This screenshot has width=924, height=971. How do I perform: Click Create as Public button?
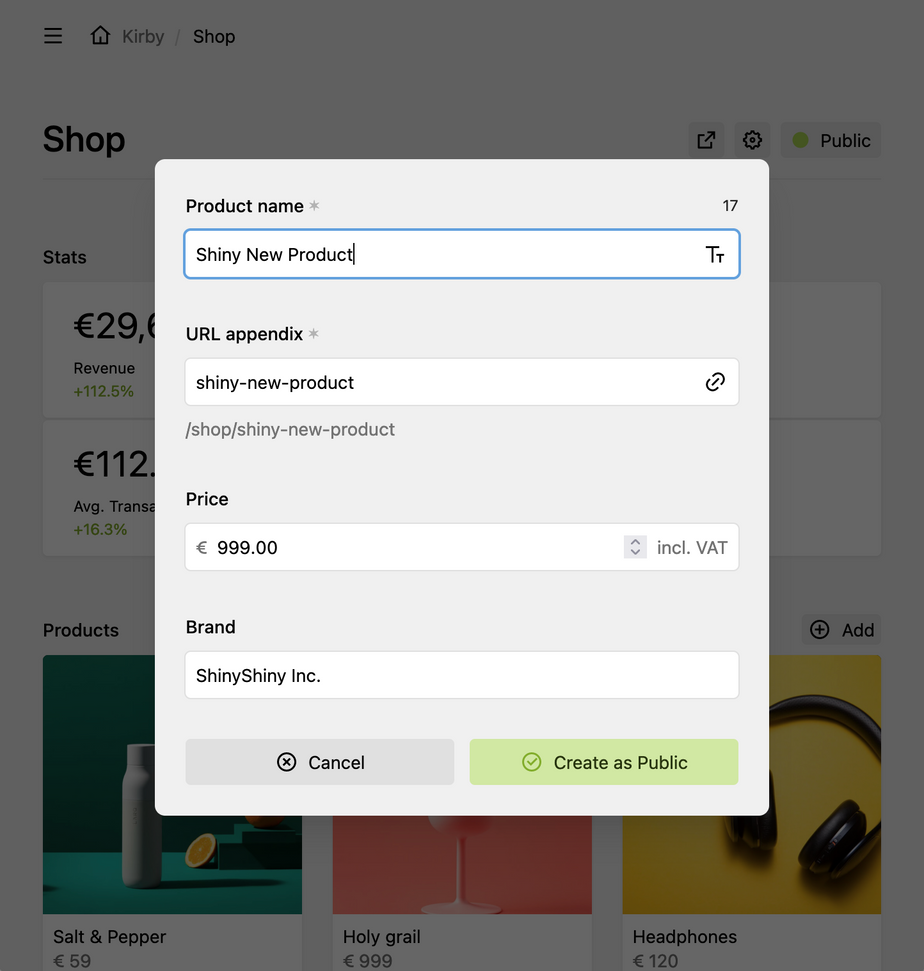(604, 762)
